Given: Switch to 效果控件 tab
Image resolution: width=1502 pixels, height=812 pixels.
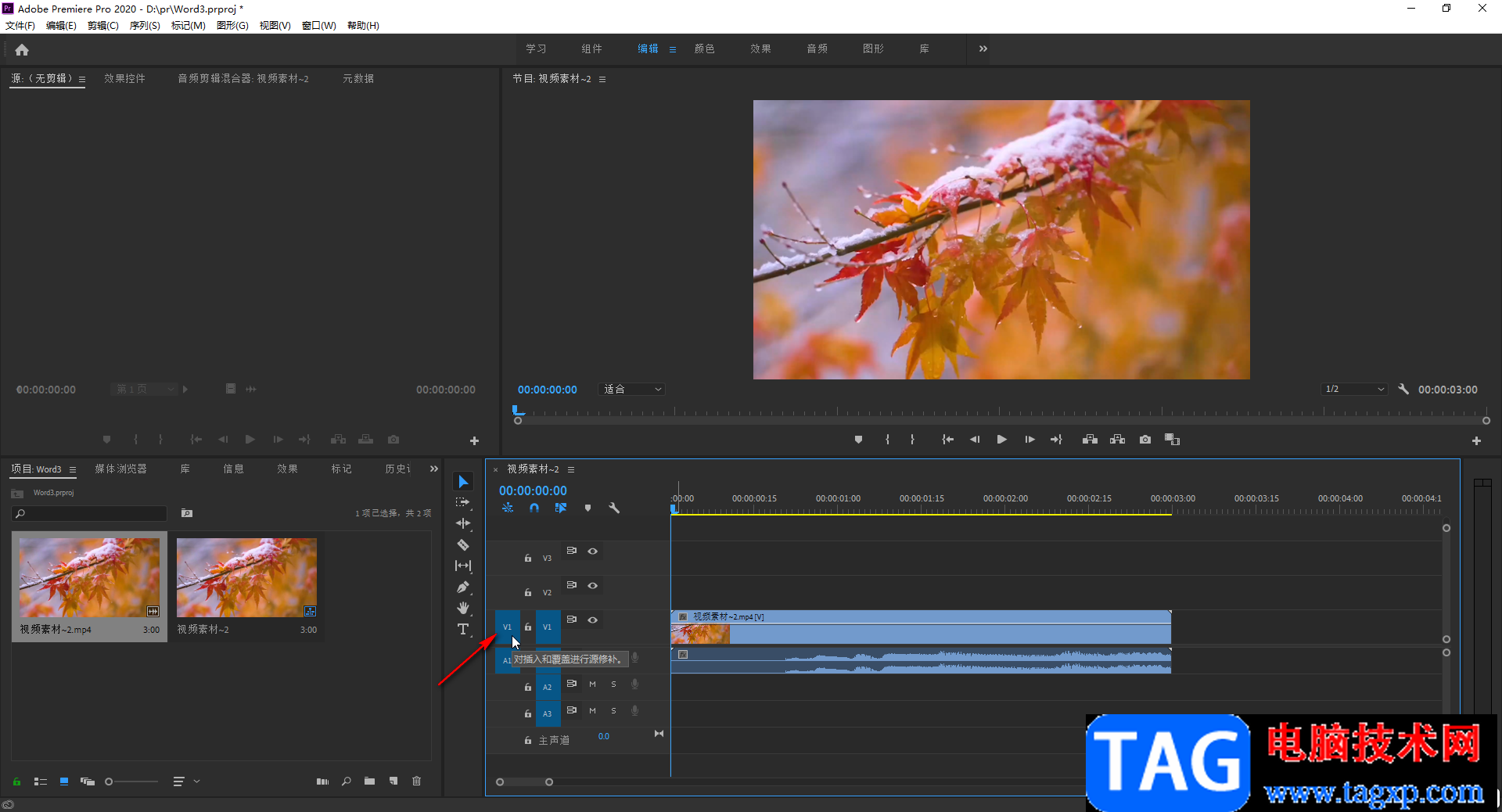Looking at the screenshot, I should (125, 78).
